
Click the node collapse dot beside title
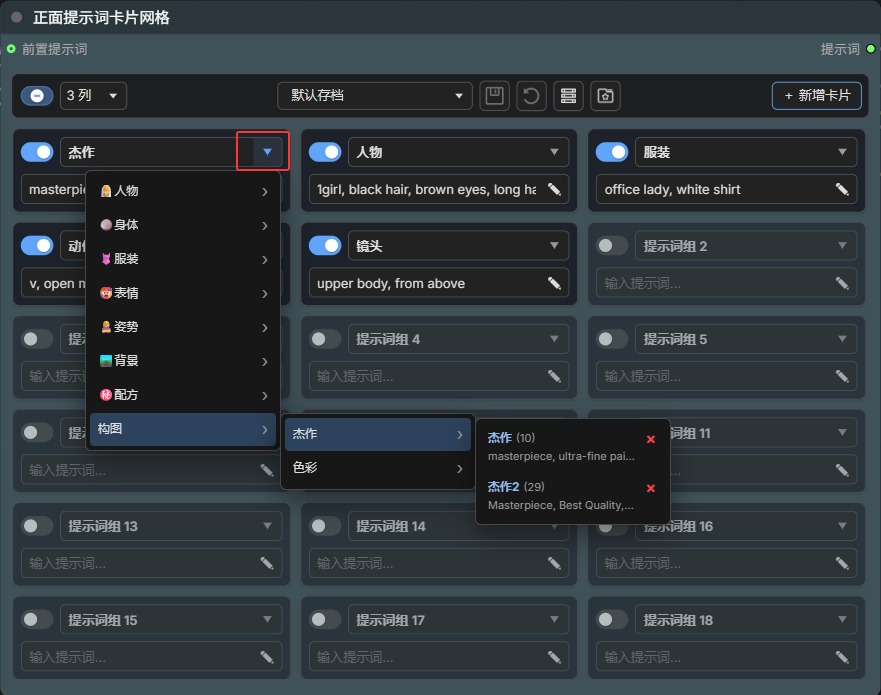[x=16, y=17]
